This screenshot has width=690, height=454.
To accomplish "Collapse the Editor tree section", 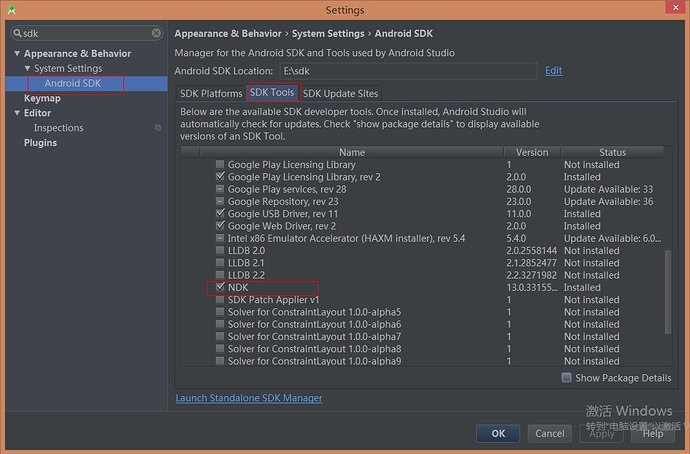I will pyautogui.click(x=17, y=114).
